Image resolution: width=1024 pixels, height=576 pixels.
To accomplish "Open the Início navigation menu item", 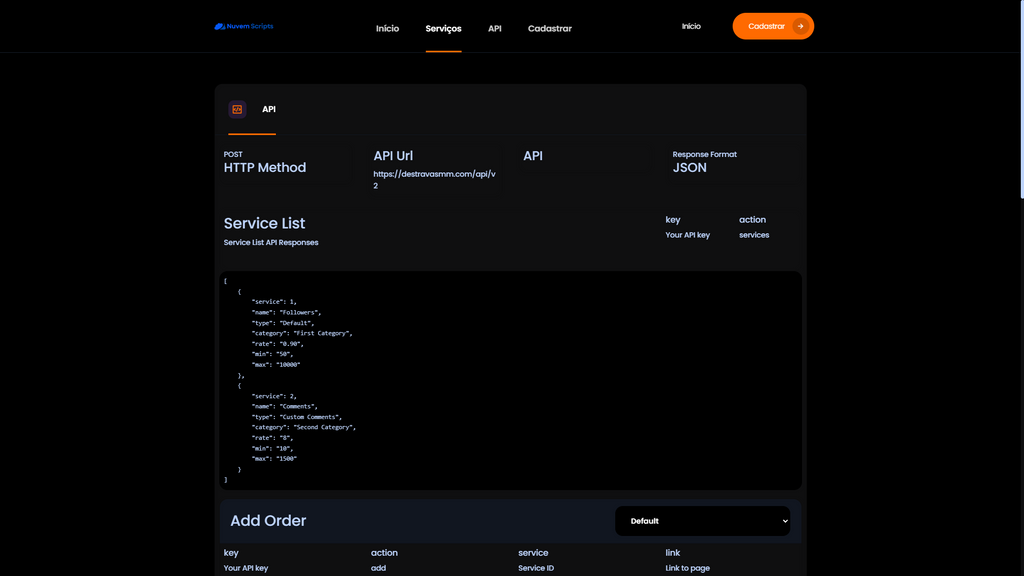I will tap(387, 28).
